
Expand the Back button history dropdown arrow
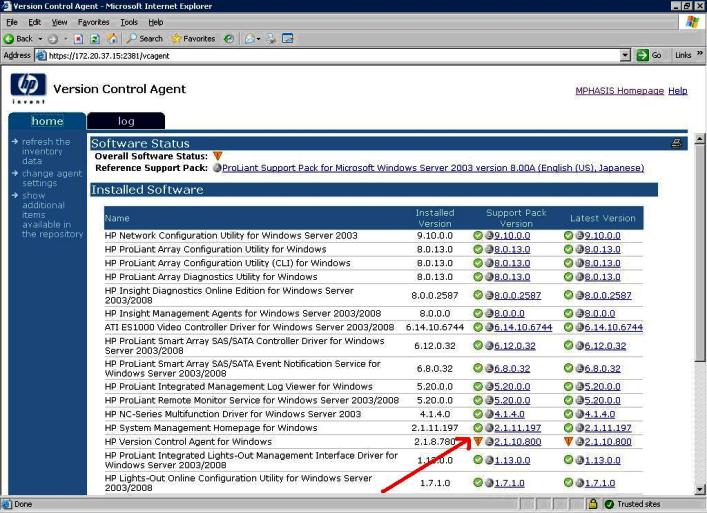[x=42, y=38]
